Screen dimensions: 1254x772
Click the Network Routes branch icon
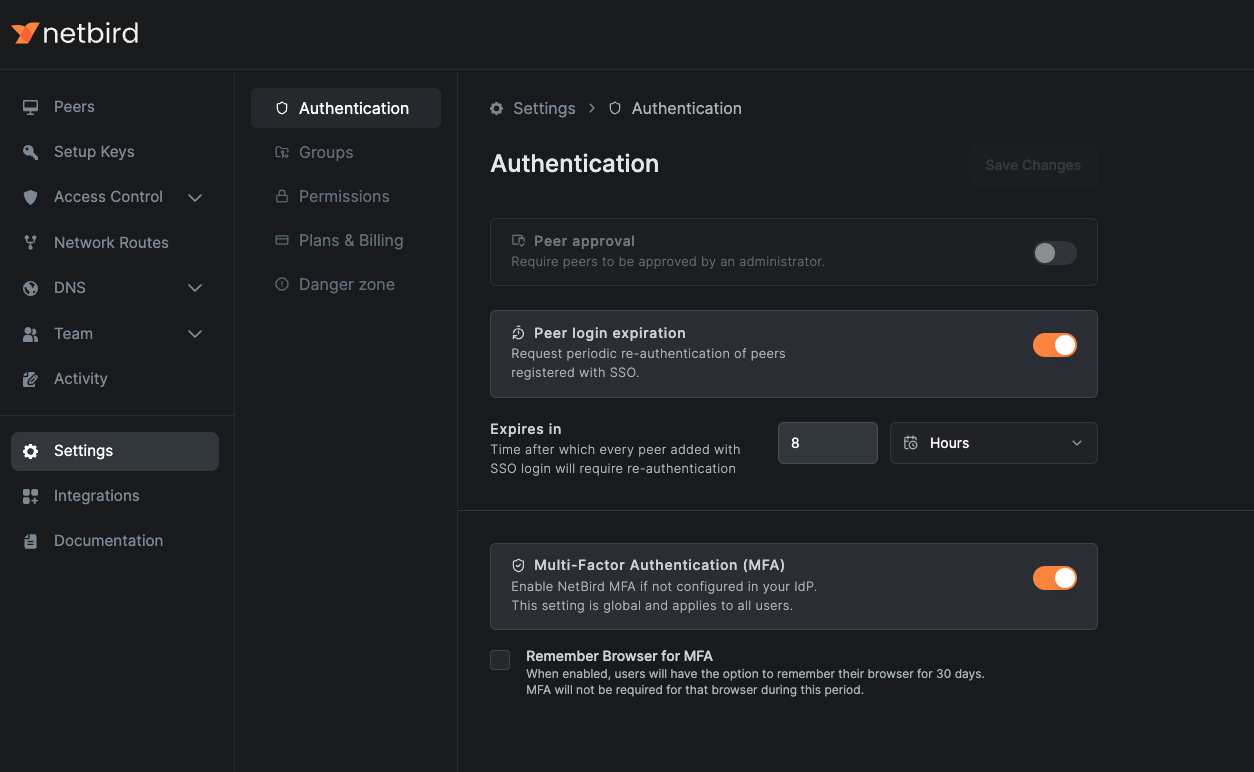pos(31,243)
